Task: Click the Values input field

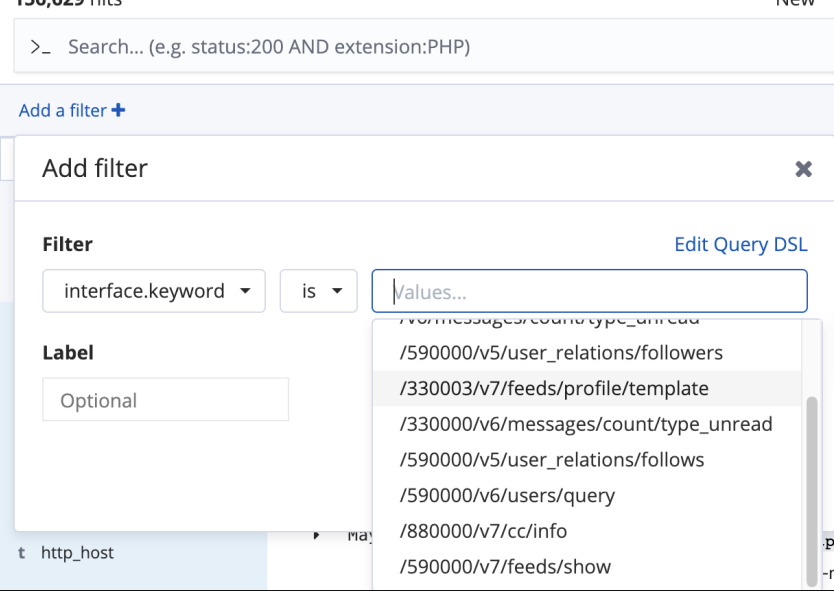Action: click(x=589, y=292)
